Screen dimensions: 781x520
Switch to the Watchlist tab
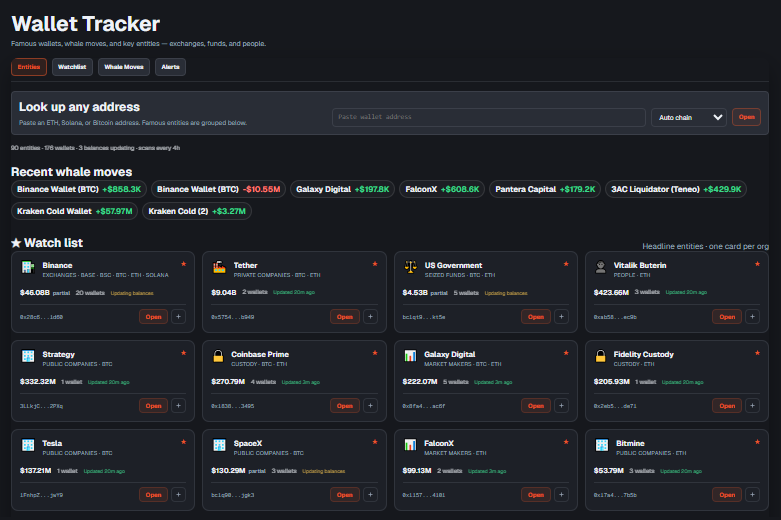click(72, 67)
